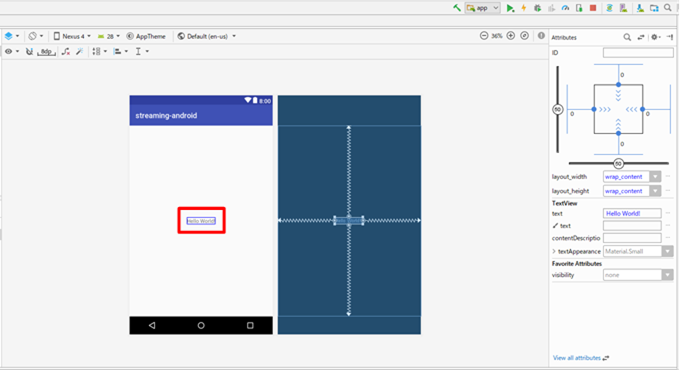Zoom in with the plus magnifier
This screenshot has height=370, width=681.
click(x=511, y=36)
